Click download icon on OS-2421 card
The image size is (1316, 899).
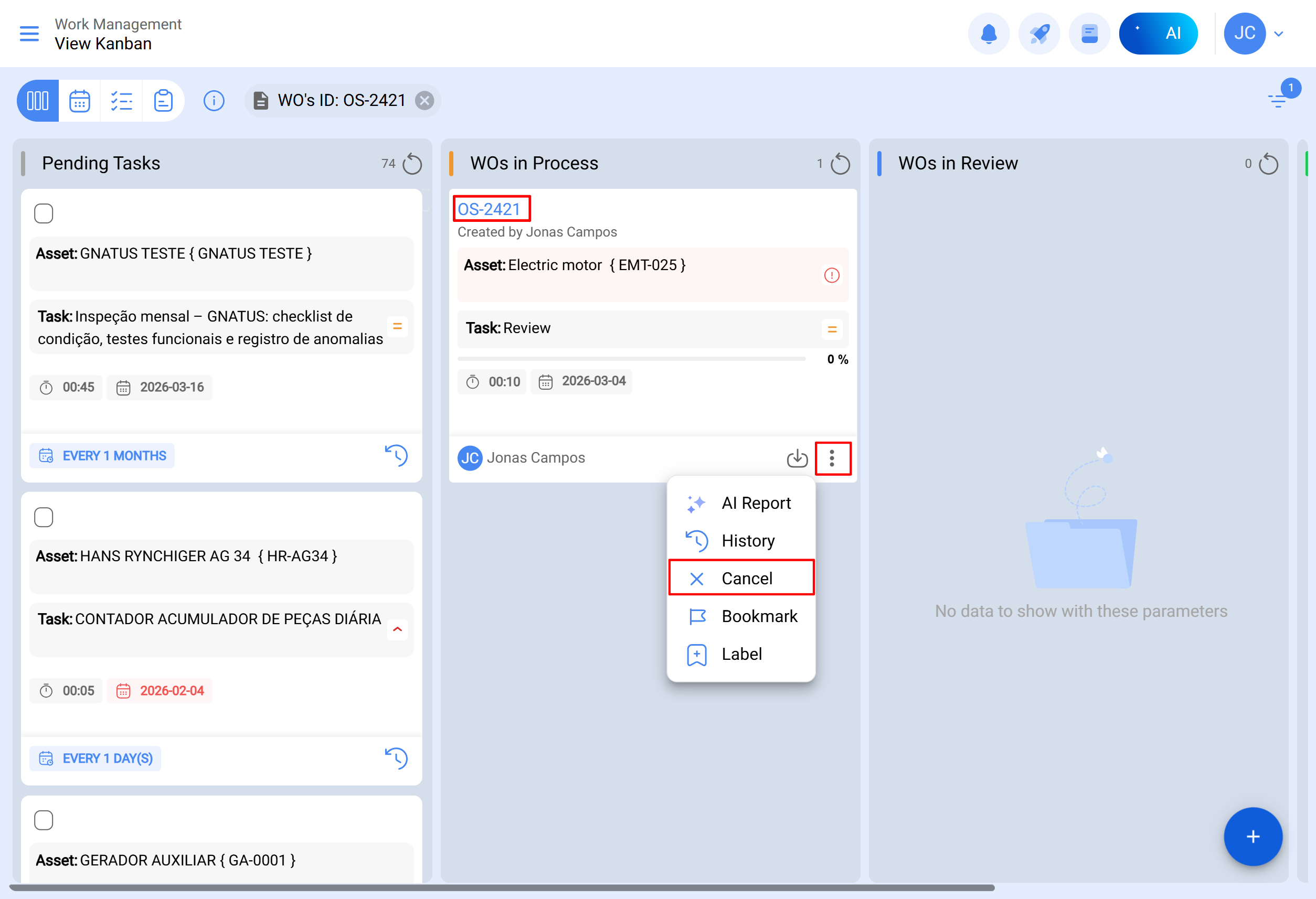[797, 458]
